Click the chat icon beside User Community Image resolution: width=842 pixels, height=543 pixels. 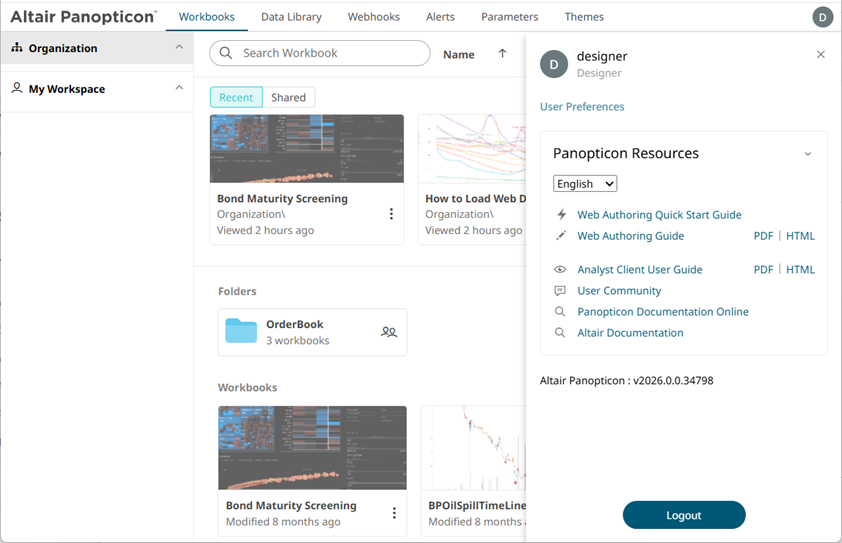[560, 291]
